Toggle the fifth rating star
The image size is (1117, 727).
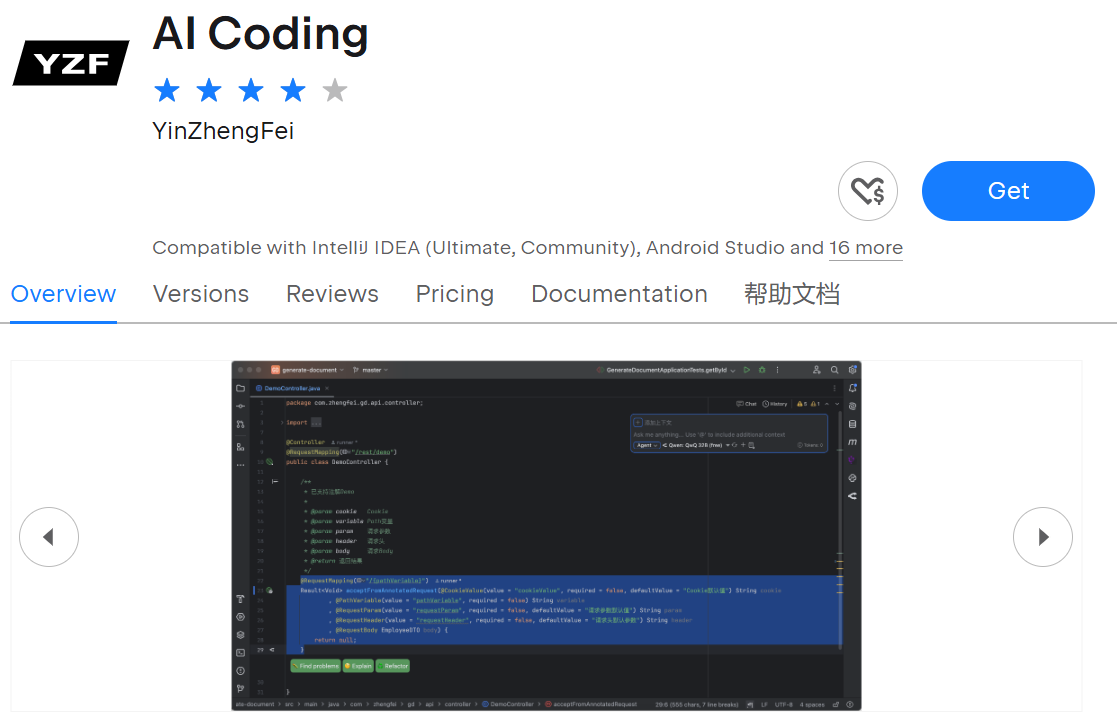[x=334, y=90]
